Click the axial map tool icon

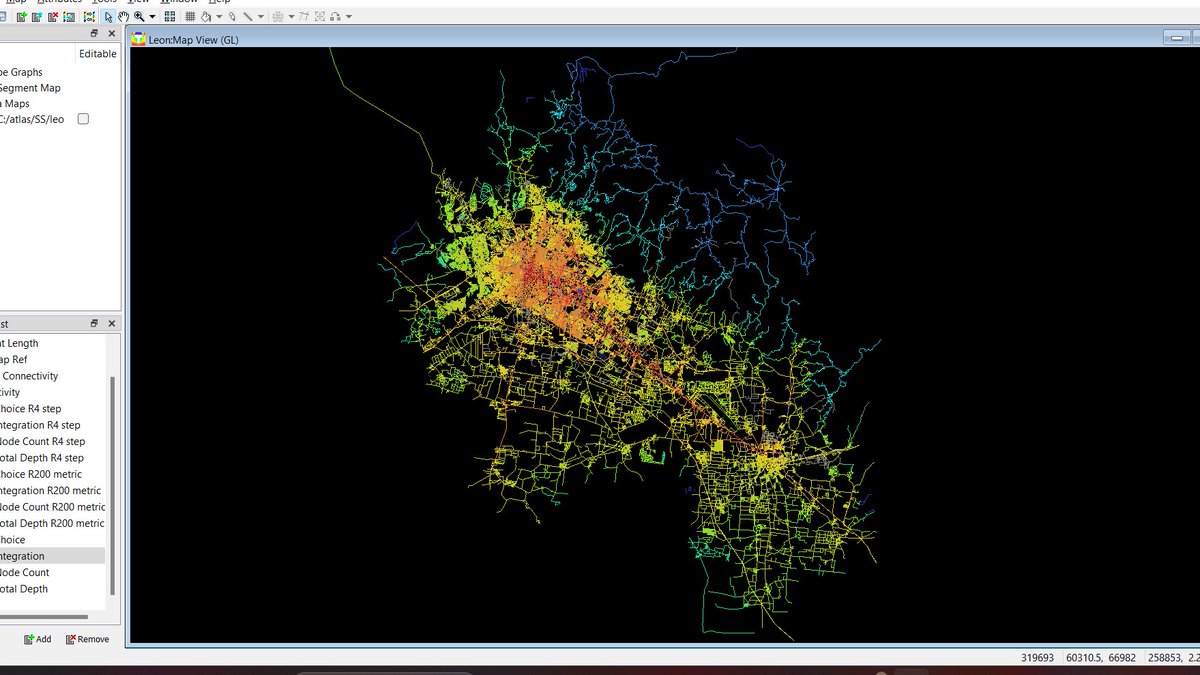303,17
